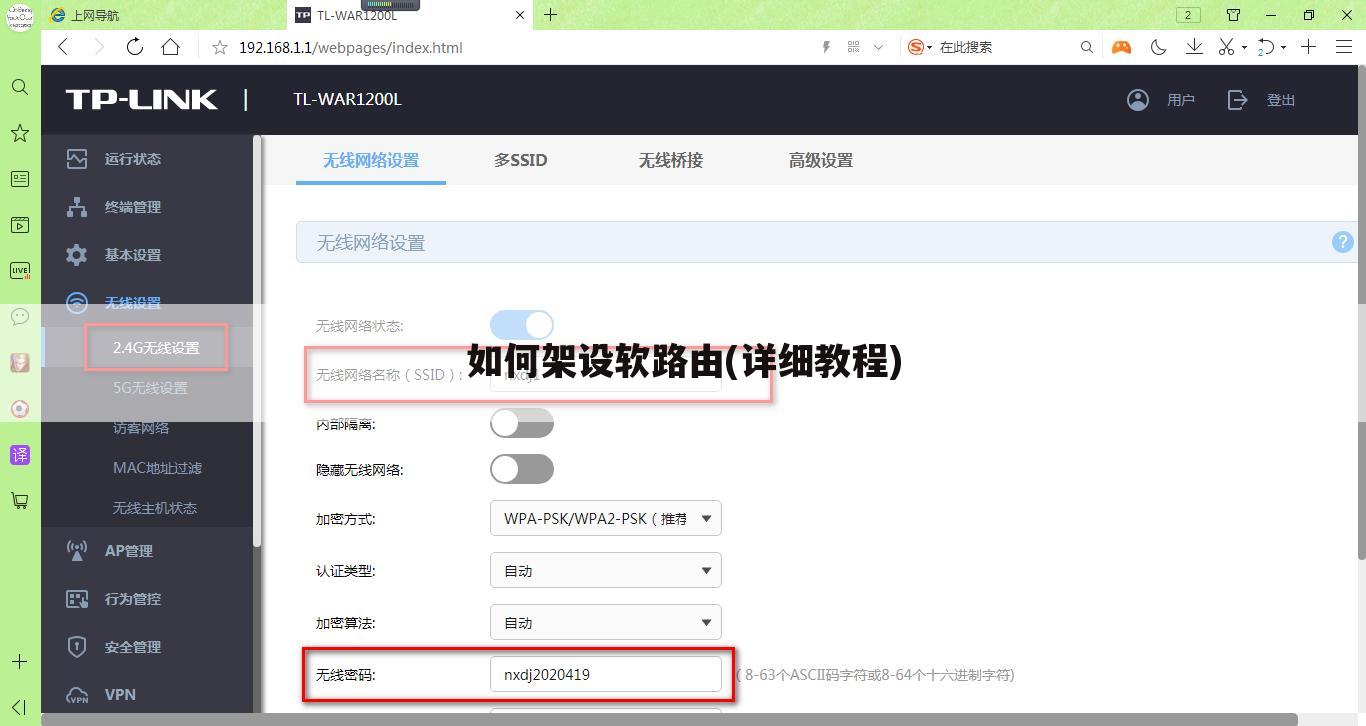Open 终端管理 via its network icon
The height and width of the screenshot is (726, 1366).
tap(76, 207)
